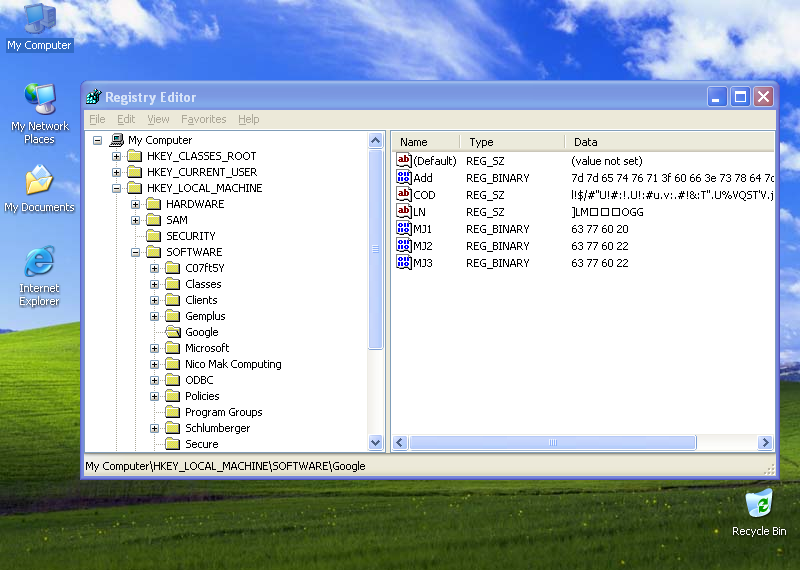Screen dimensions: 800x570
Task: Expand the Nico Mak Computing key
Action: [155, 364]
